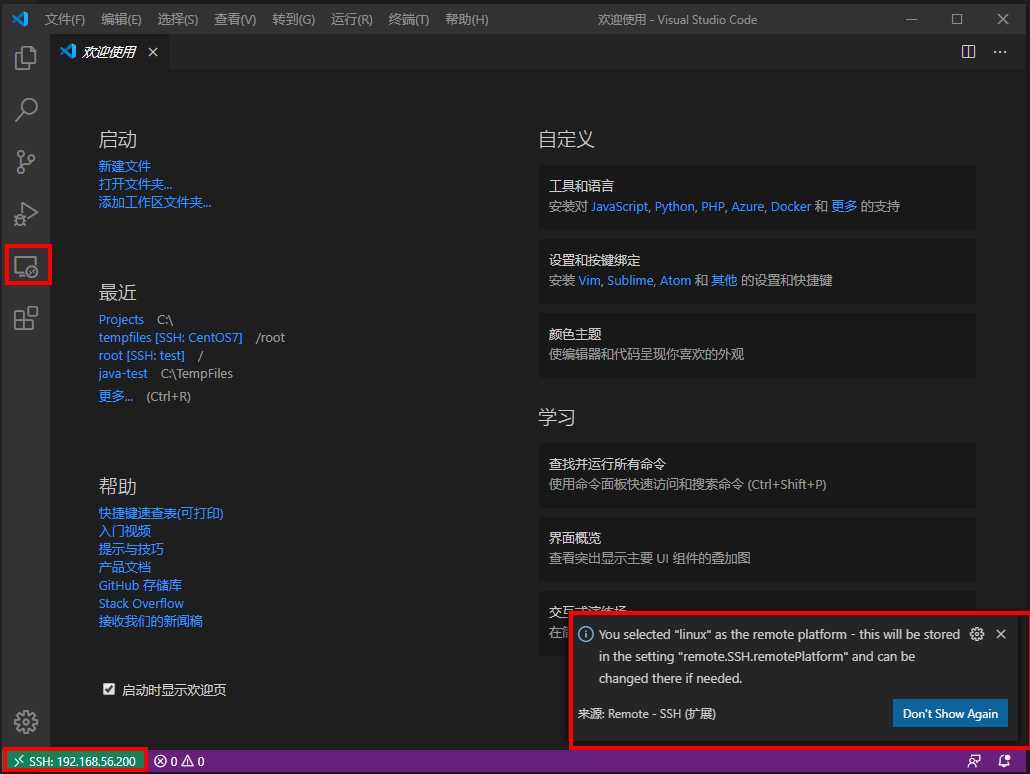Open the Search view in activity bar
The height and width of the screenshot is (774, 1030).
(x=26, y=109)
